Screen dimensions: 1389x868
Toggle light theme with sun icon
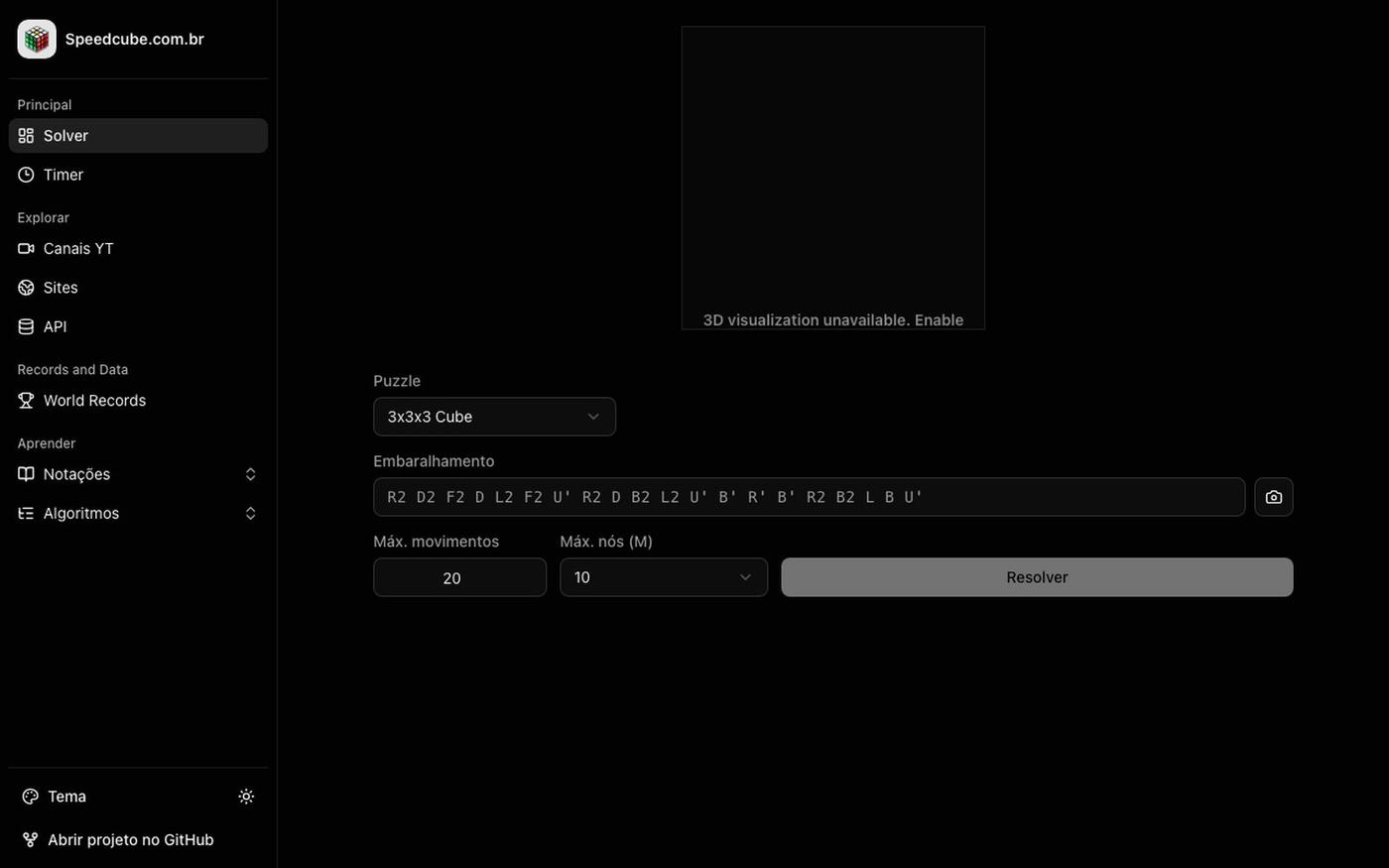point(246,797)
